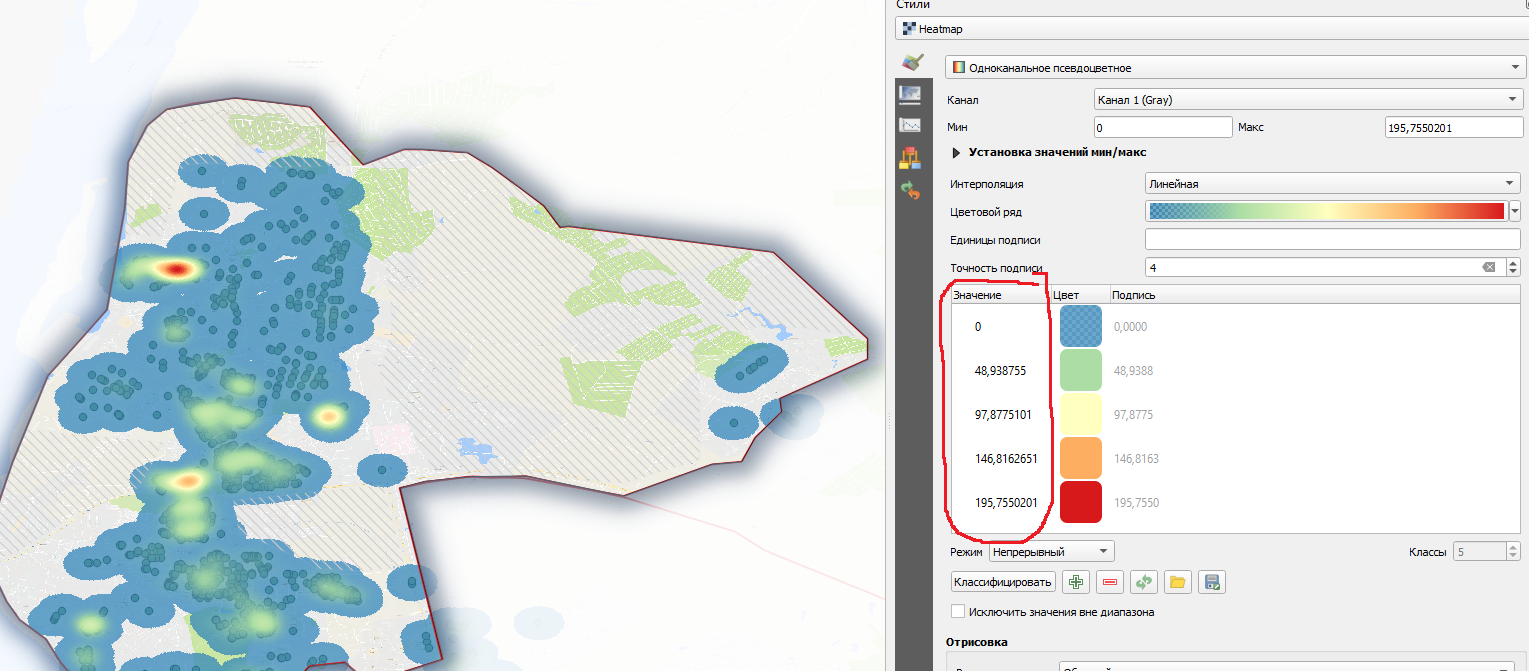Click the load color map from band icon
Image resolution: width=1529 pixels, height=671 pixels.
click(x=1144, y=582)
